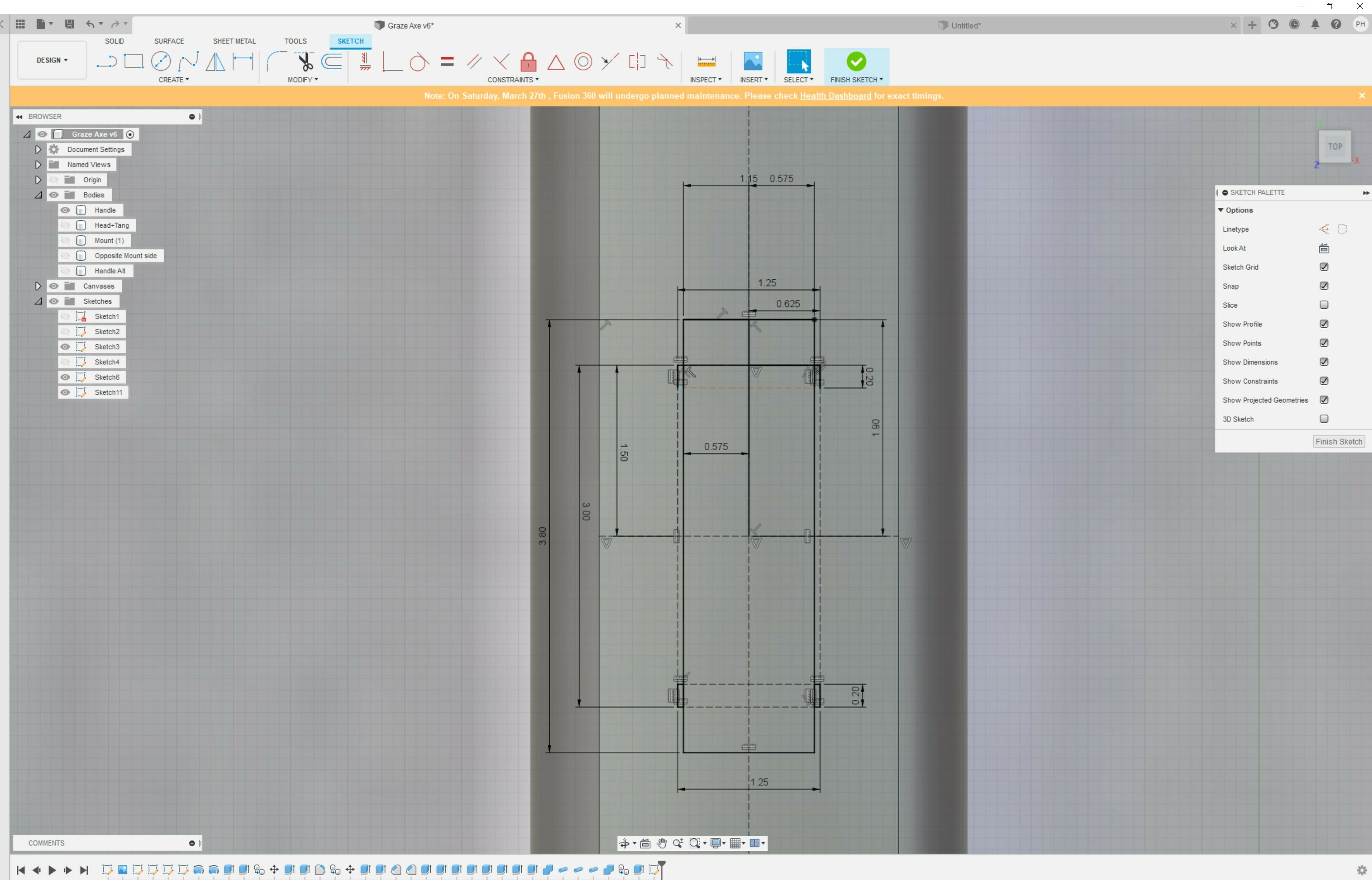Switch to the SHEET METAL tab
The height and width of the screenshot is (880, 1372).
click(x=234, y=41)
